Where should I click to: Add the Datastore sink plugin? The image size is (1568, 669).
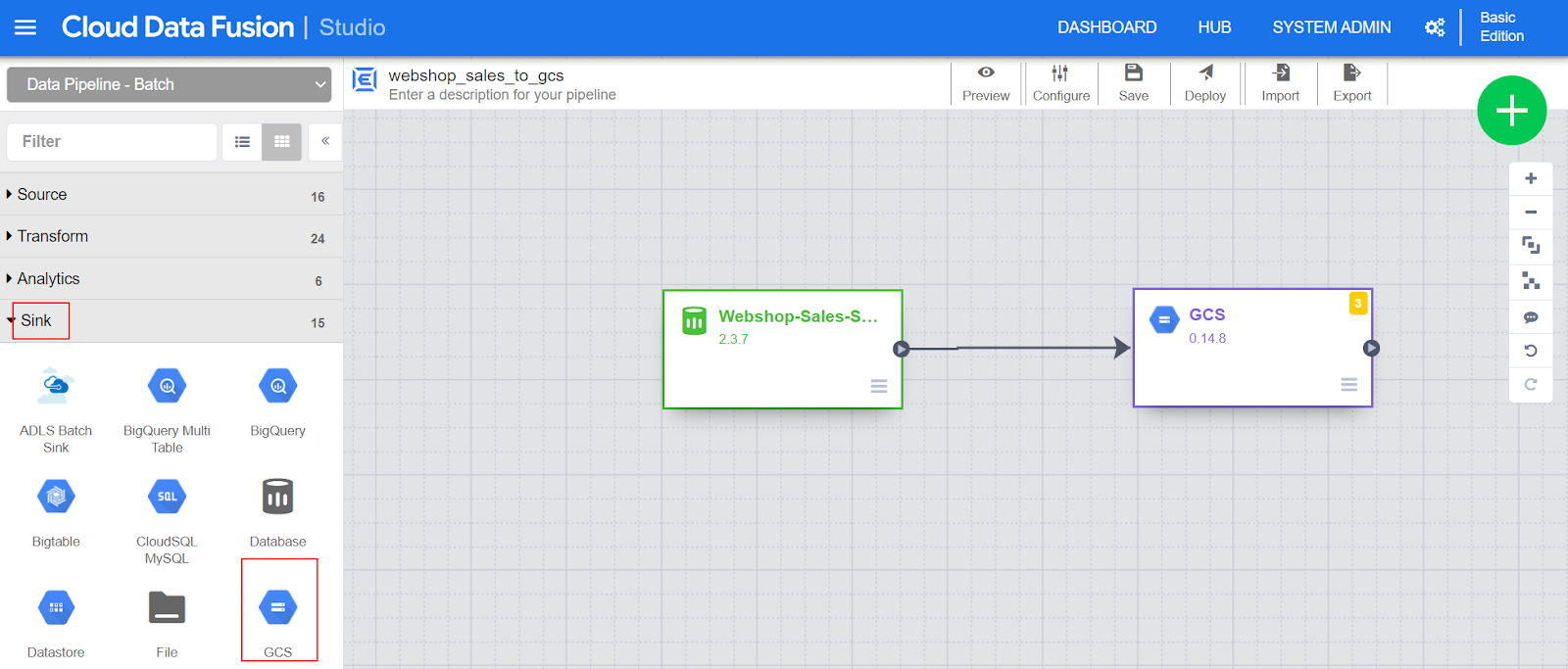coord(56,624)
